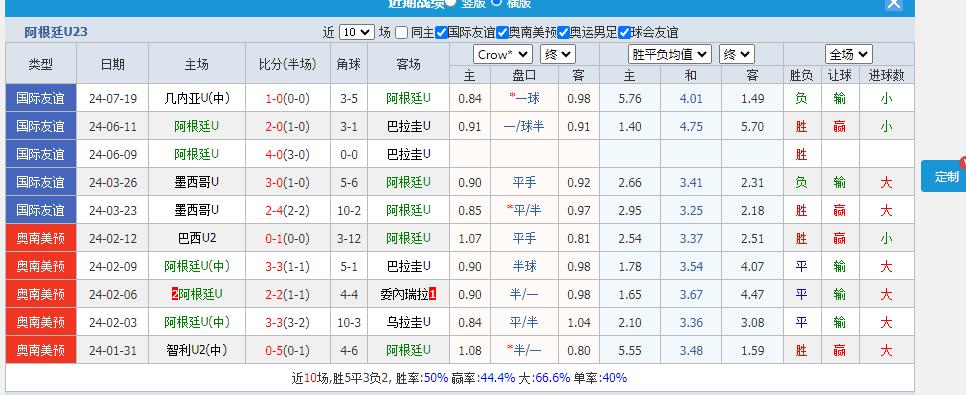Click the red card 1 badge beside 委内瑞拉

[432, 294]
